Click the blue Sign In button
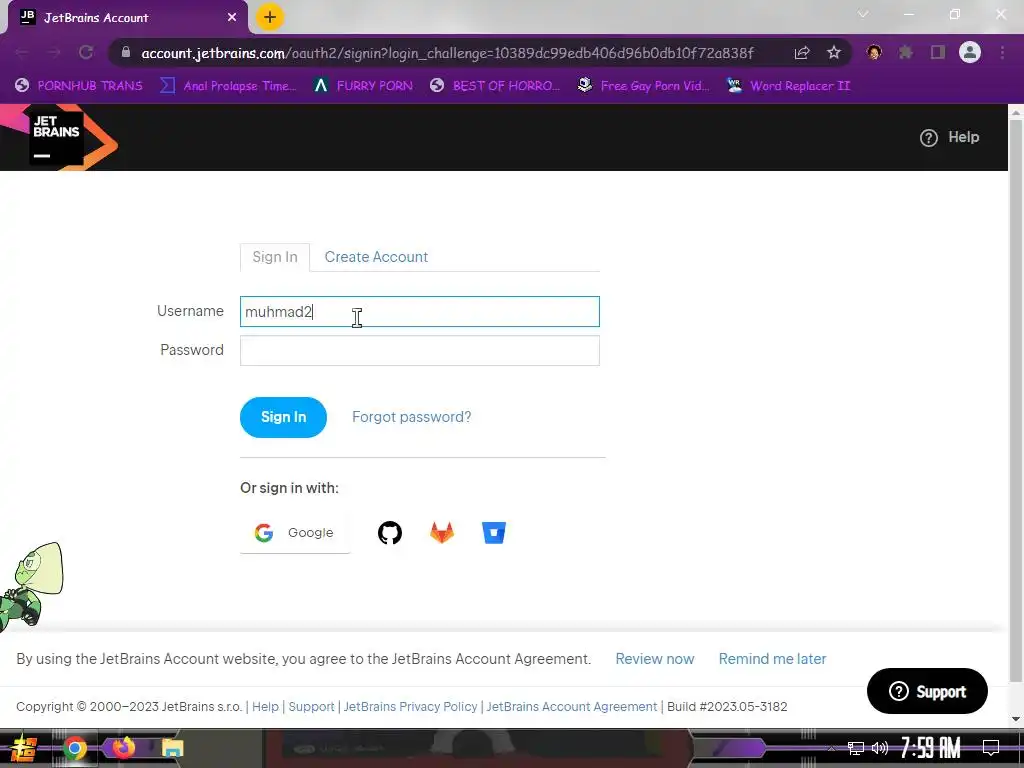Screen dimensions: 1024x768 (283, 417)
